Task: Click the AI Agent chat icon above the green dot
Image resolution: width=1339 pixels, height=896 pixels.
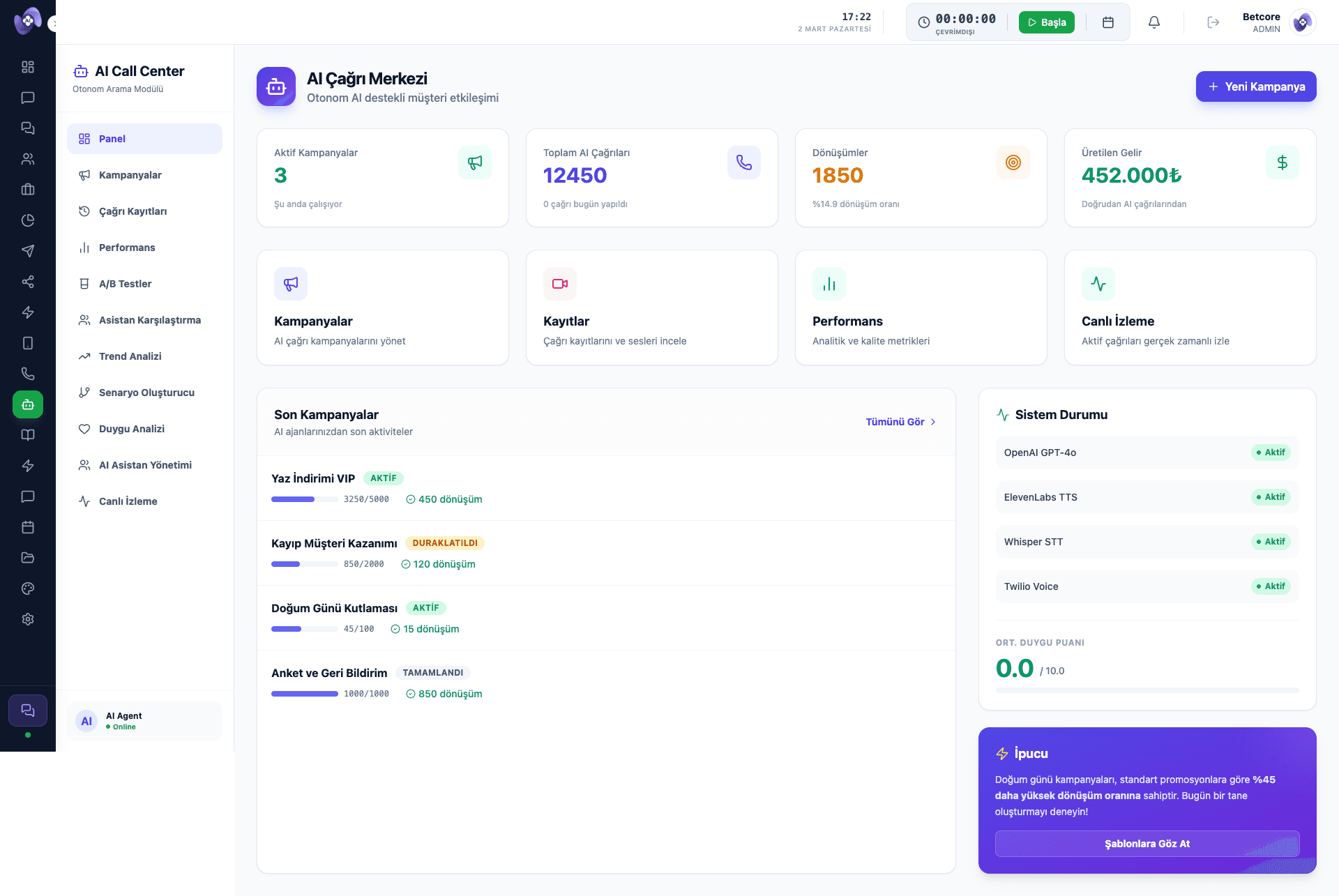Action: (28, 710)
